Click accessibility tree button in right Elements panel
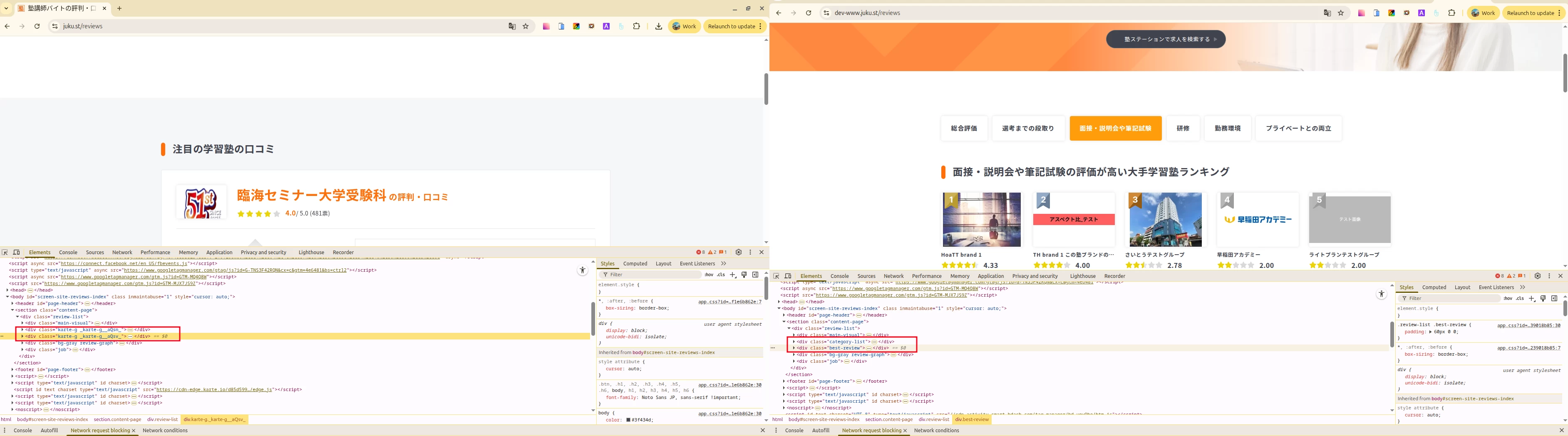 [x=1381, y=294]
